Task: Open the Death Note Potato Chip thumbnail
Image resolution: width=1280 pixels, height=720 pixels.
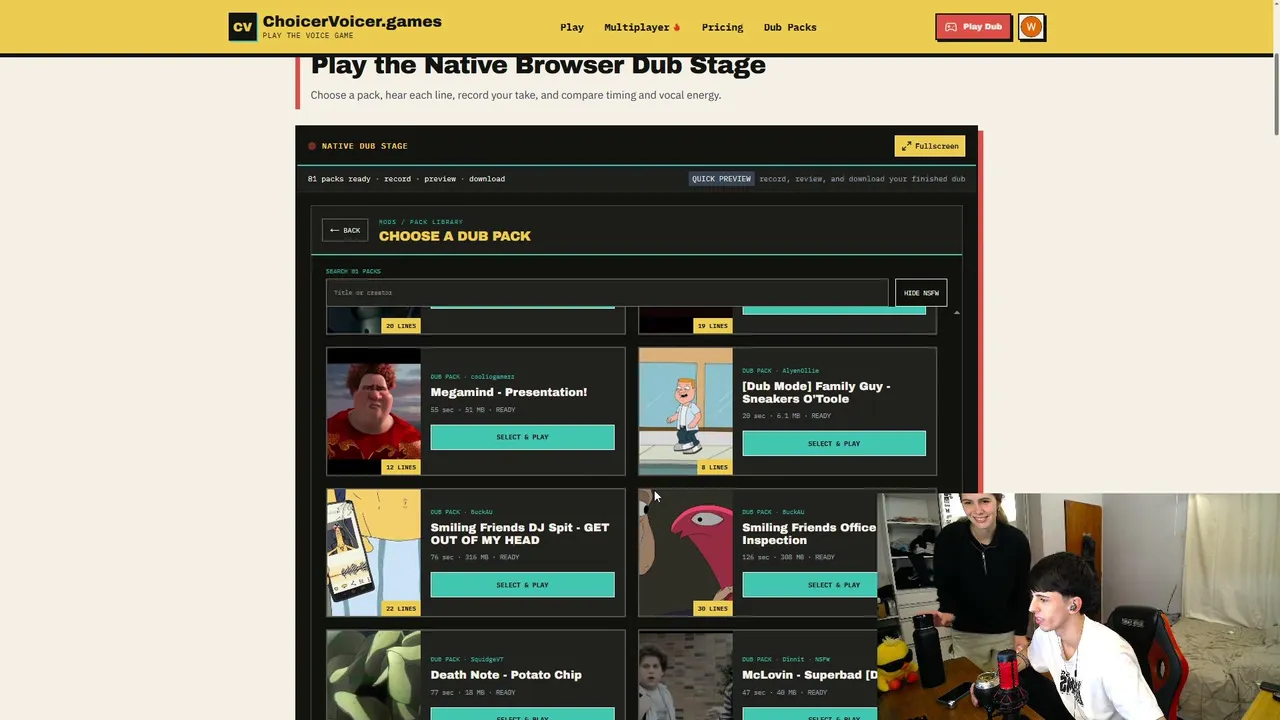Action: pos(374,675)
